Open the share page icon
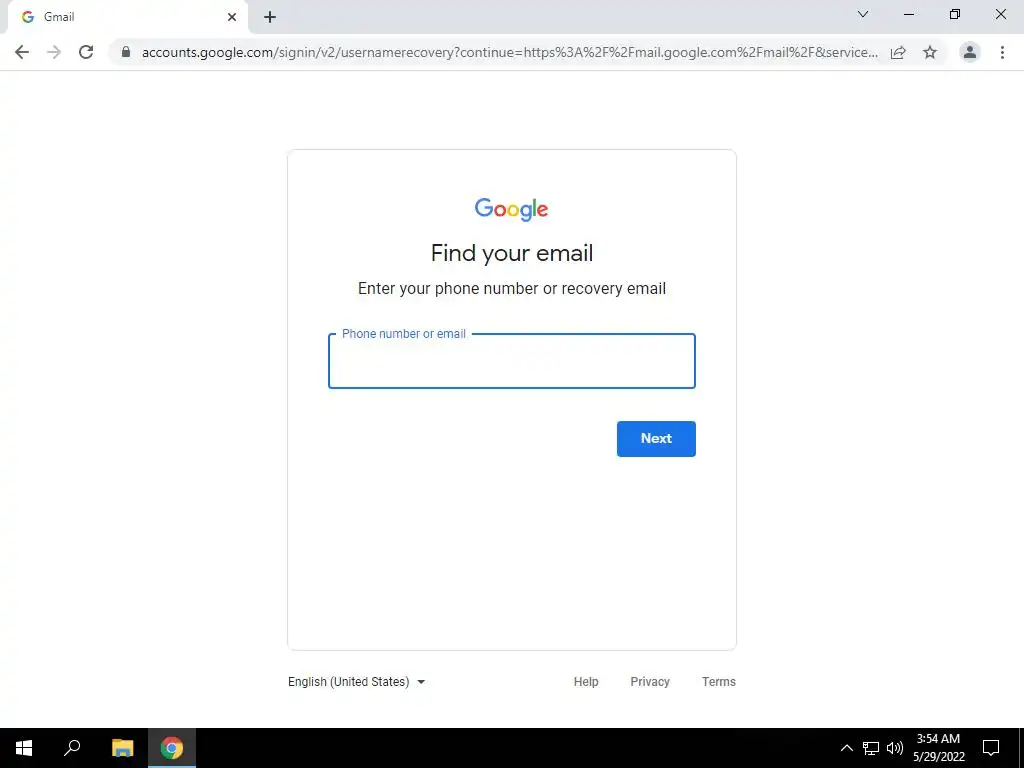 point(898,52)
